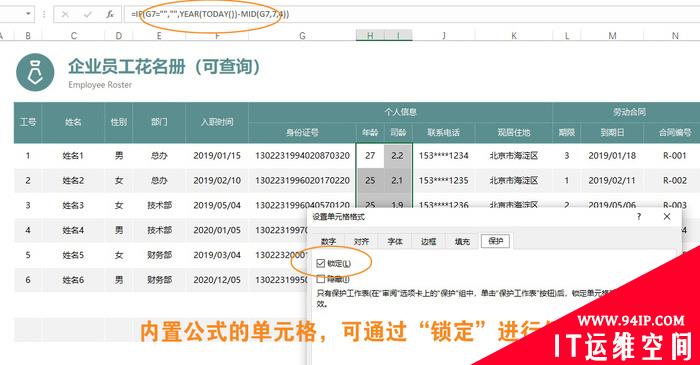
Task: Click the title 企业员工花名册（可查询）
Action: [x=164, y=67]
